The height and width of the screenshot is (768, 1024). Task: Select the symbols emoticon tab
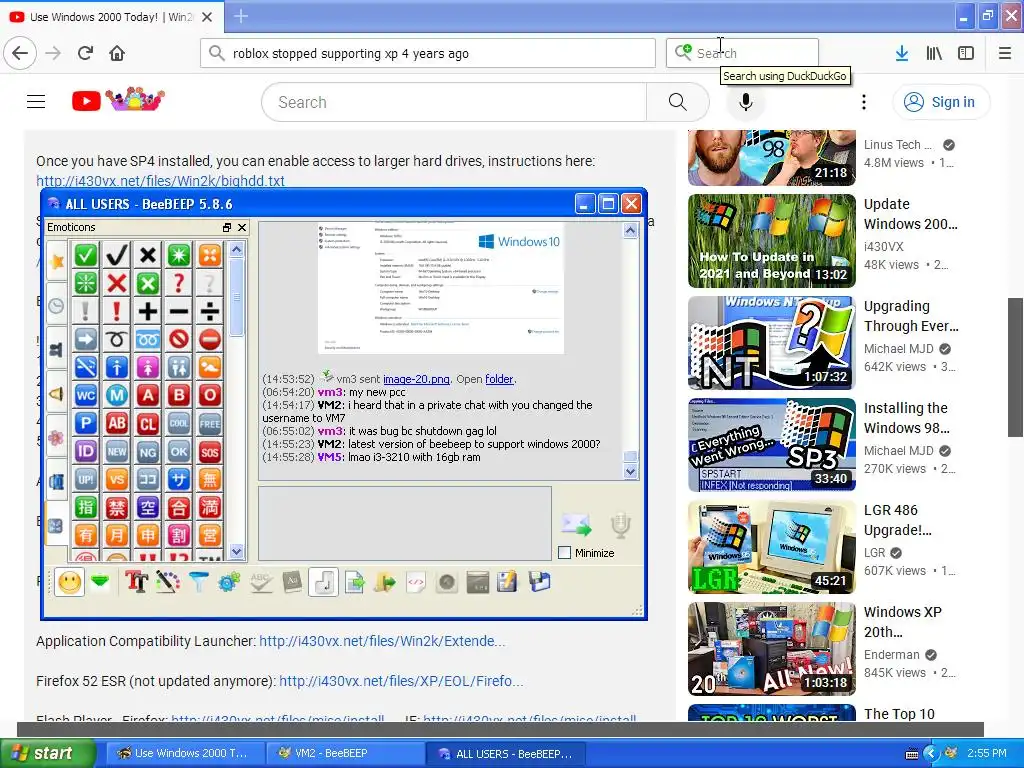[x=57, y=524]
